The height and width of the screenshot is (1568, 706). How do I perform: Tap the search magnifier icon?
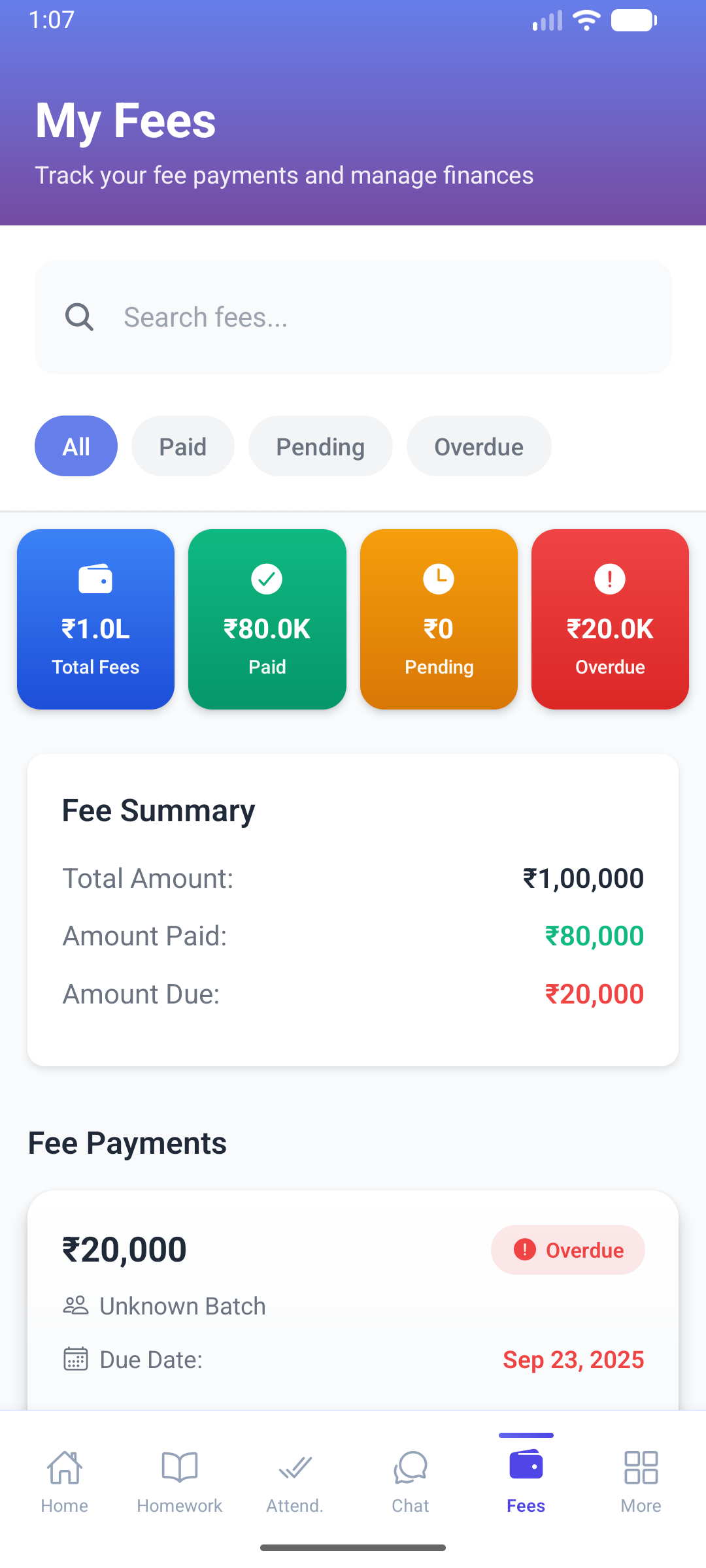(78, 317)
